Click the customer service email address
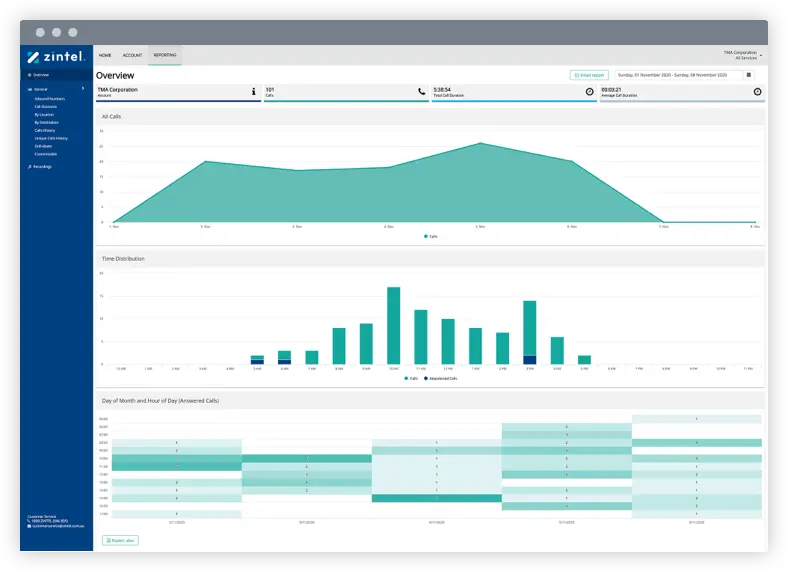Screen dimensions: 788x572 point(56,526)
